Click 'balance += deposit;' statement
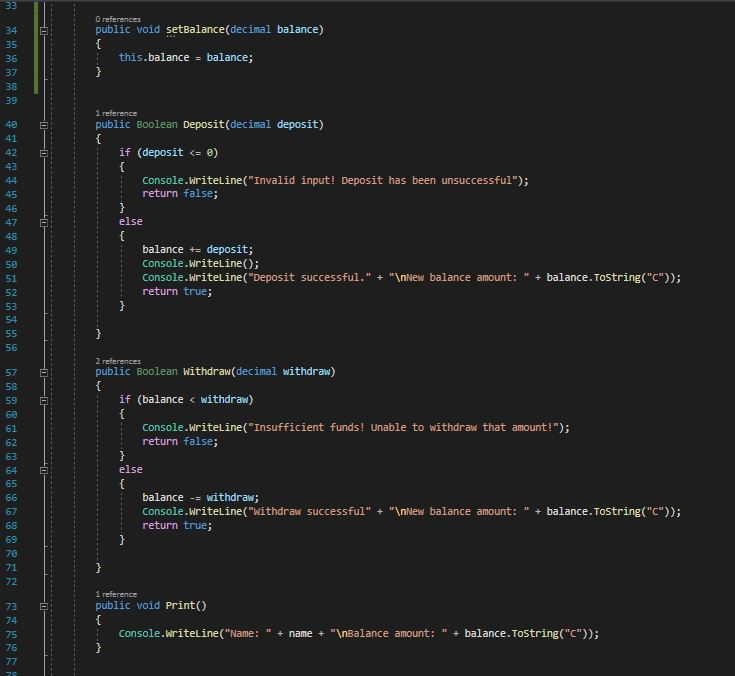 197,249
